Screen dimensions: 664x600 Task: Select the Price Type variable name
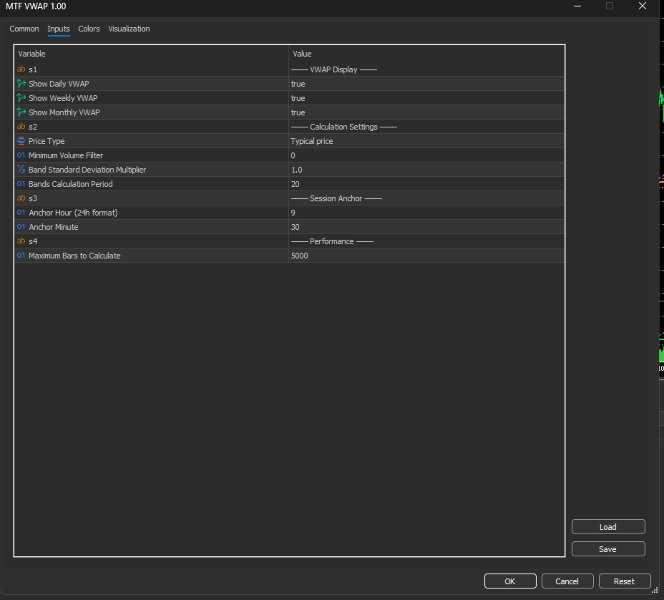point(47,141)
